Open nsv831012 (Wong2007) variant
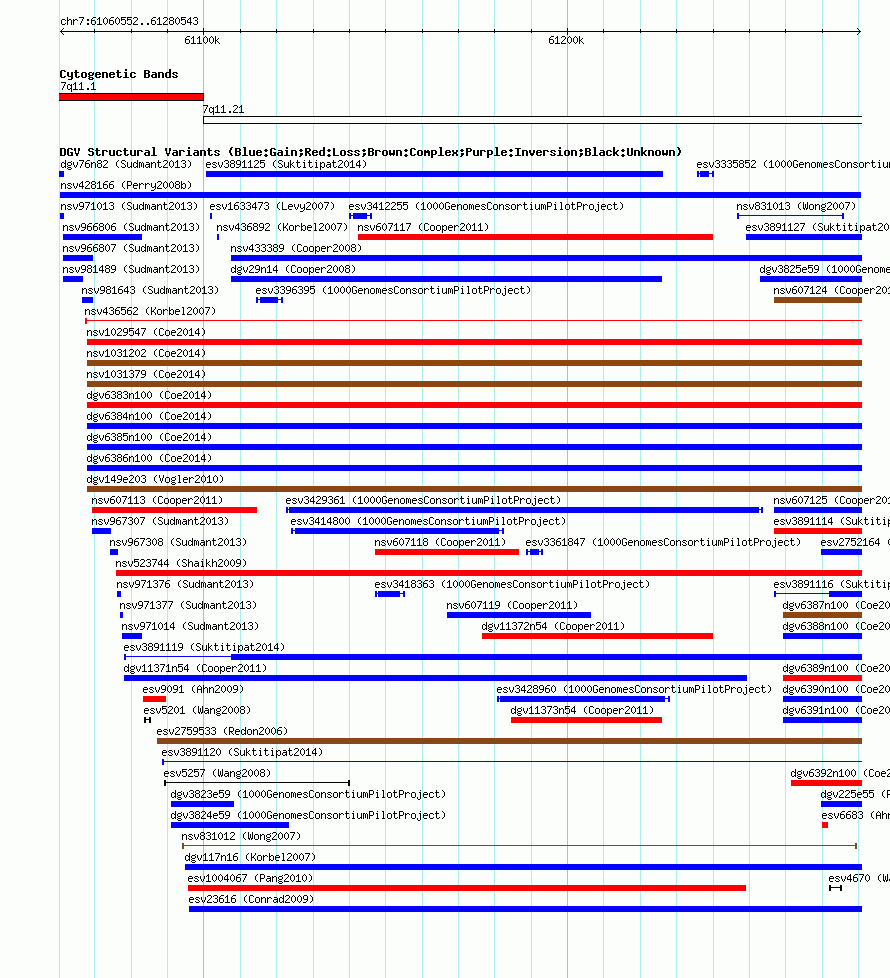Viewport: 890px width, 978px height. (x=241, y=836)
